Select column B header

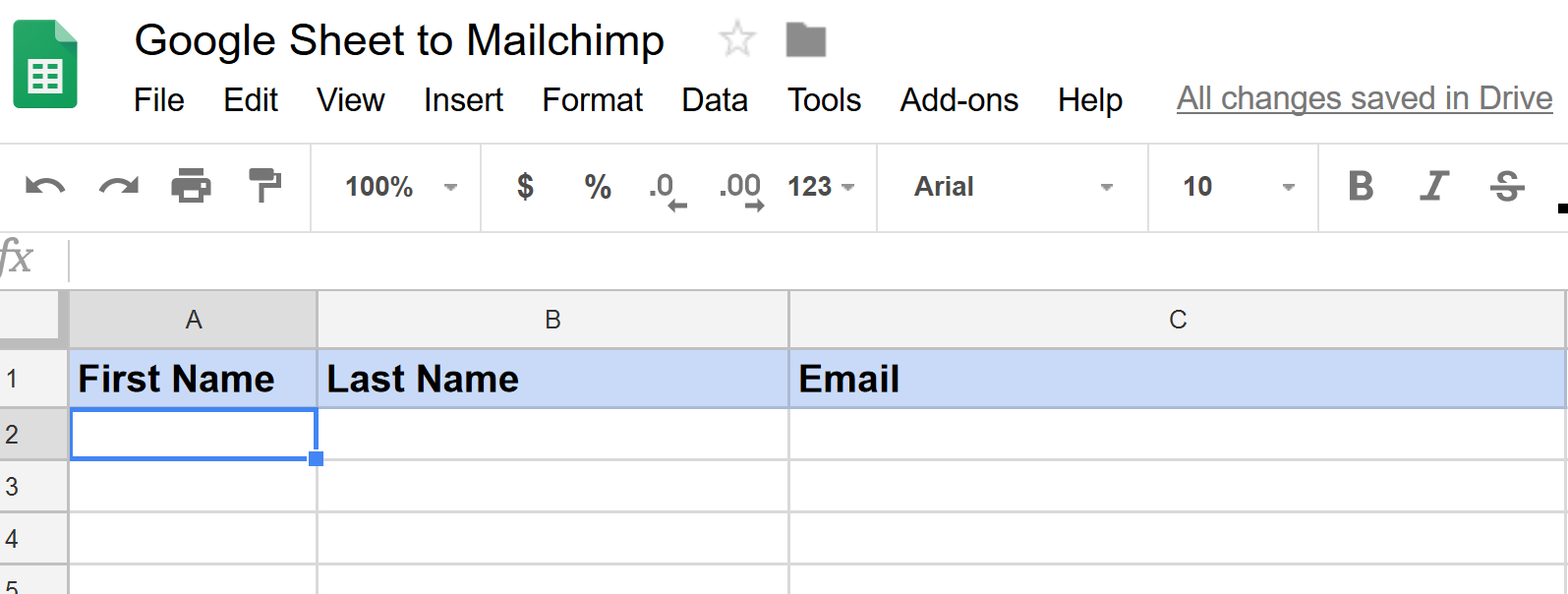point(552,320)
